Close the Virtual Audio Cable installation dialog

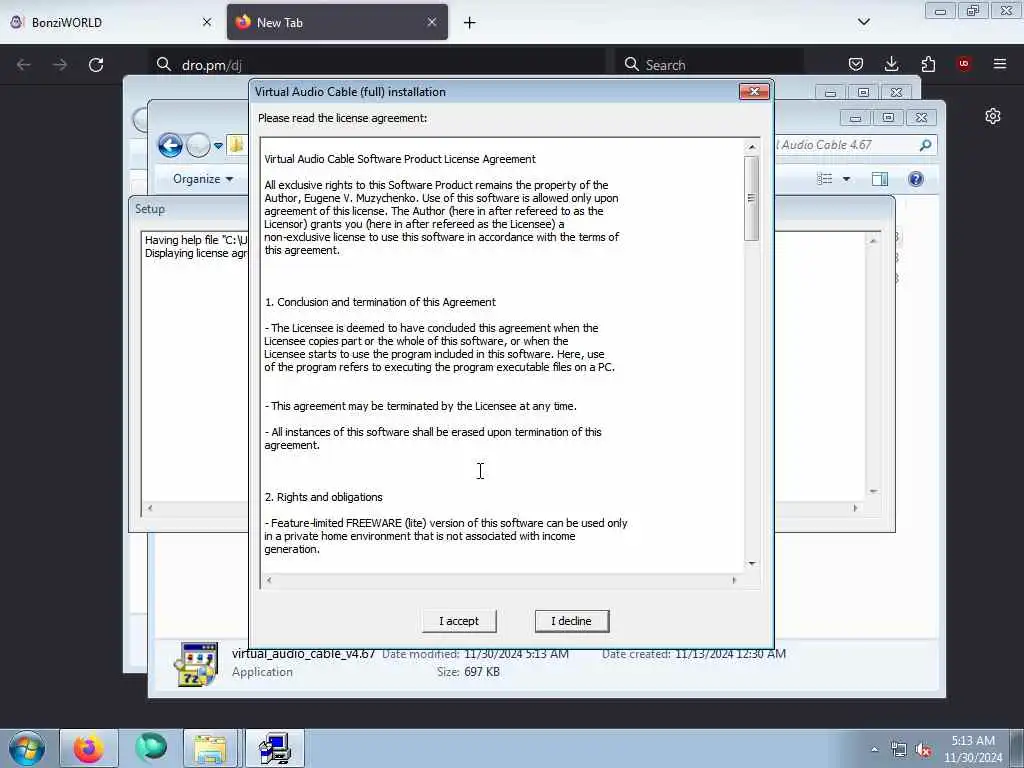tap(754, 92)
